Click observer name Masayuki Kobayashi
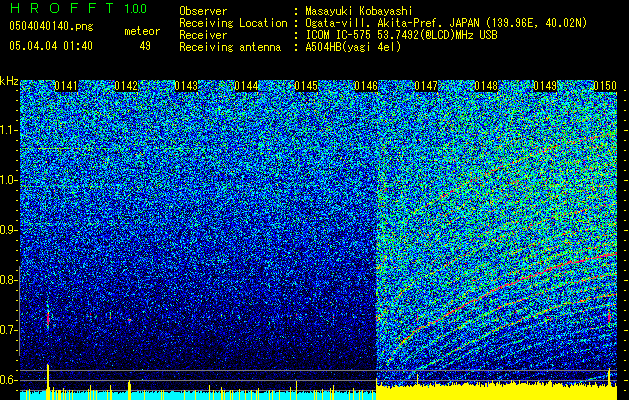Image resolution: width=629 pixels, height=400 pixels. coord(359,11)
